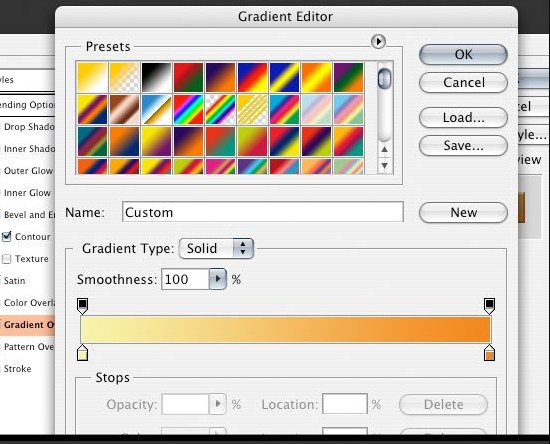The image size is (550, 444).
Task: Select the Violet, Green, Orange preset
Action: (348, 78)
